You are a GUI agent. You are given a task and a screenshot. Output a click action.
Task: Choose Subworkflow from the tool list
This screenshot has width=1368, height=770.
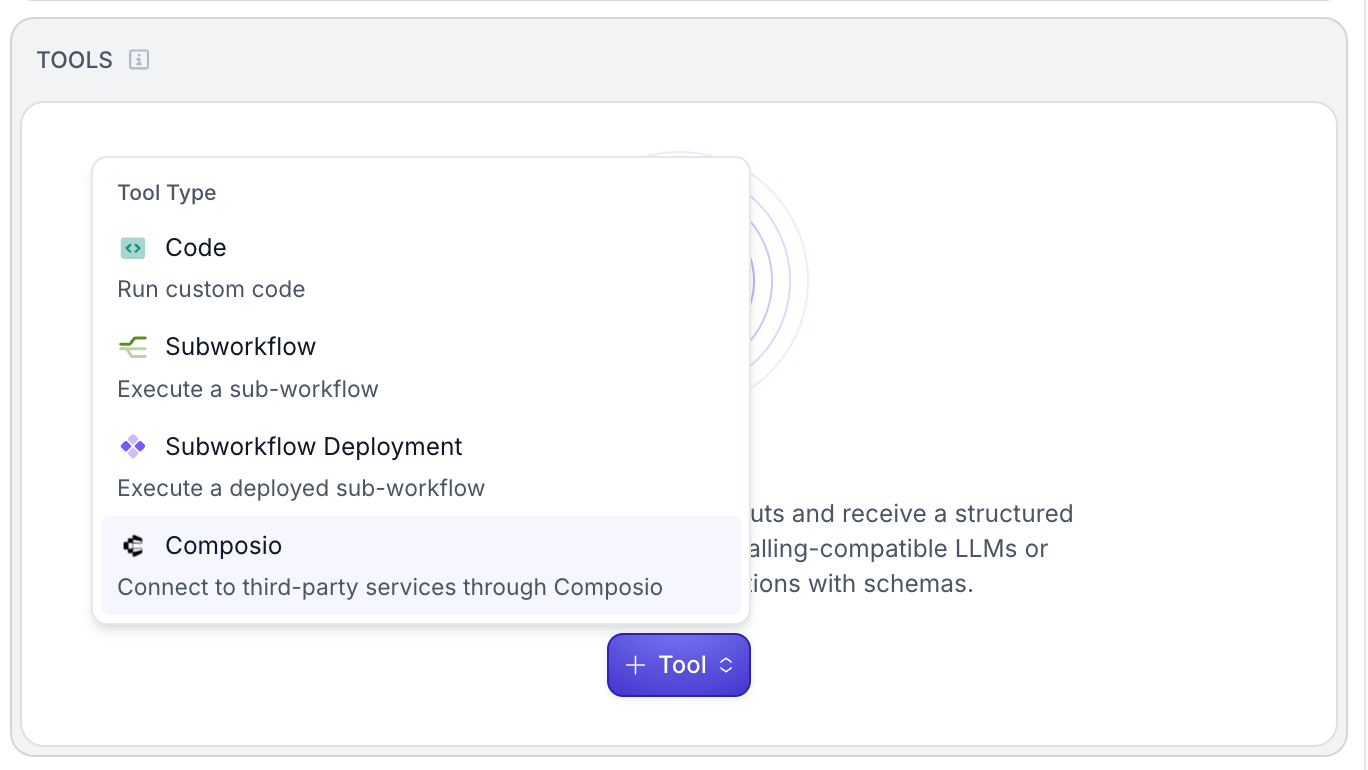[x=240, y=347]
